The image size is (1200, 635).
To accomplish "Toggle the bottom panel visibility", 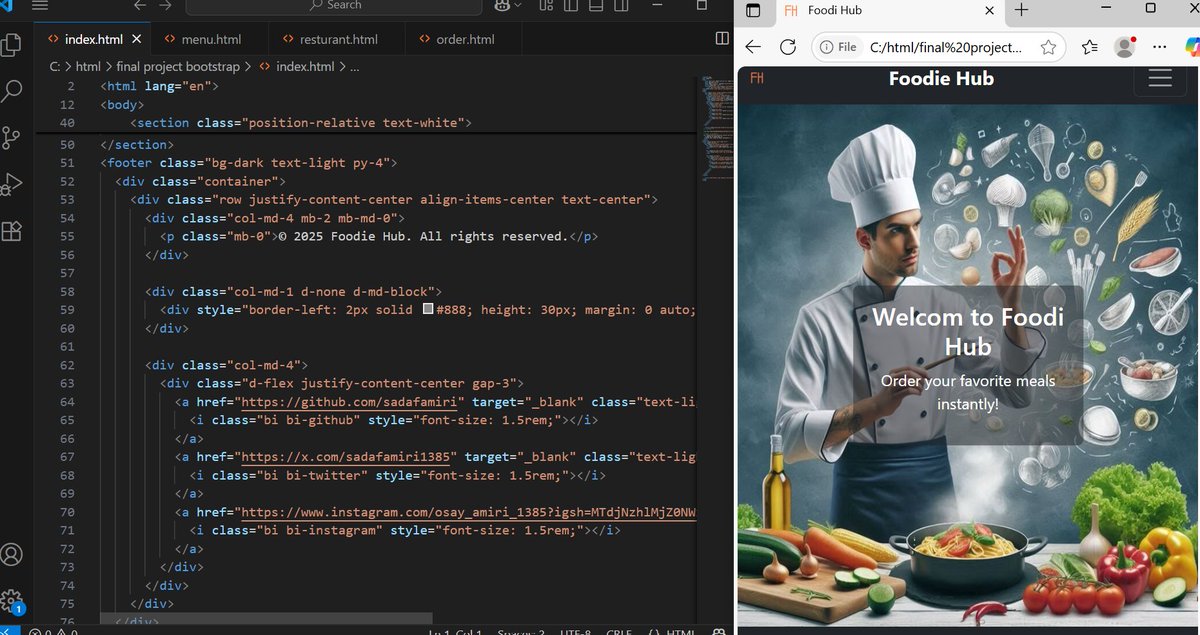I will [x=595, y=7].
